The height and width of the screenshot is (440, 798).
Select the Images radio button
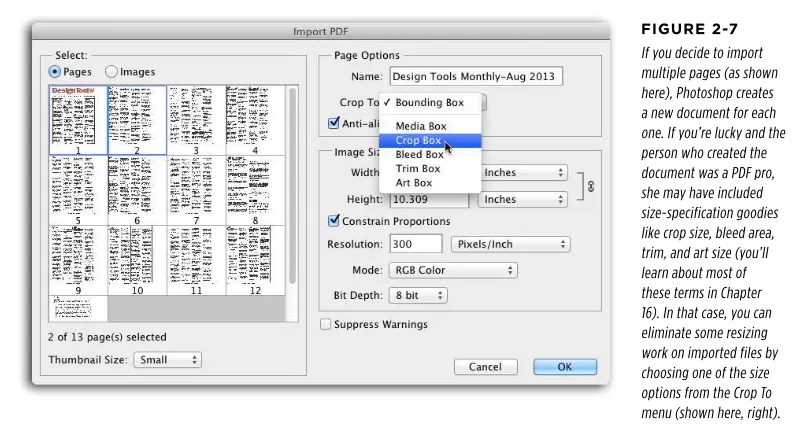111,72
